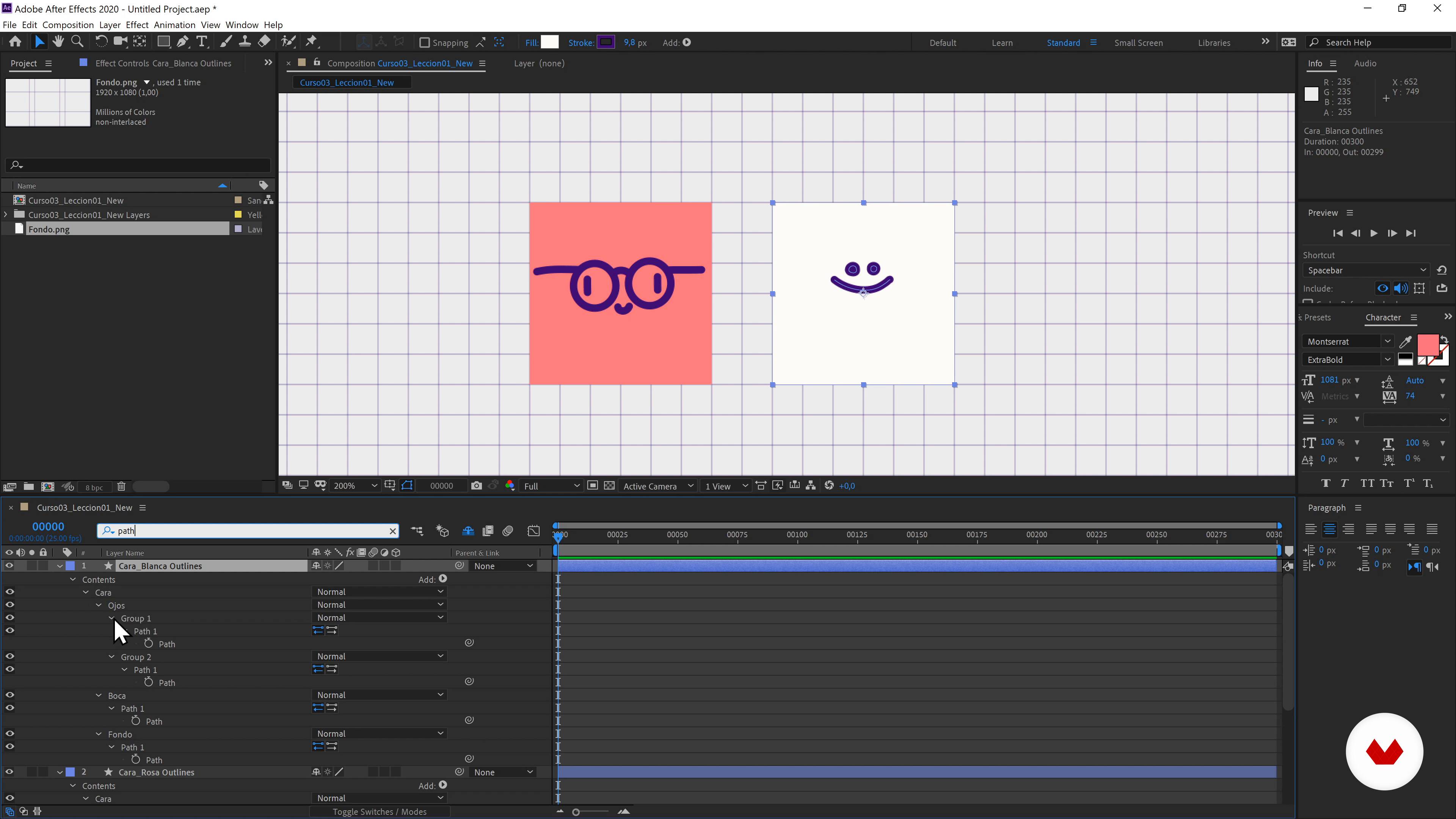1456x819 pixels.
Task: Create a new folder in Project panel
Action: pyautogui.click(x=28, y=486)
